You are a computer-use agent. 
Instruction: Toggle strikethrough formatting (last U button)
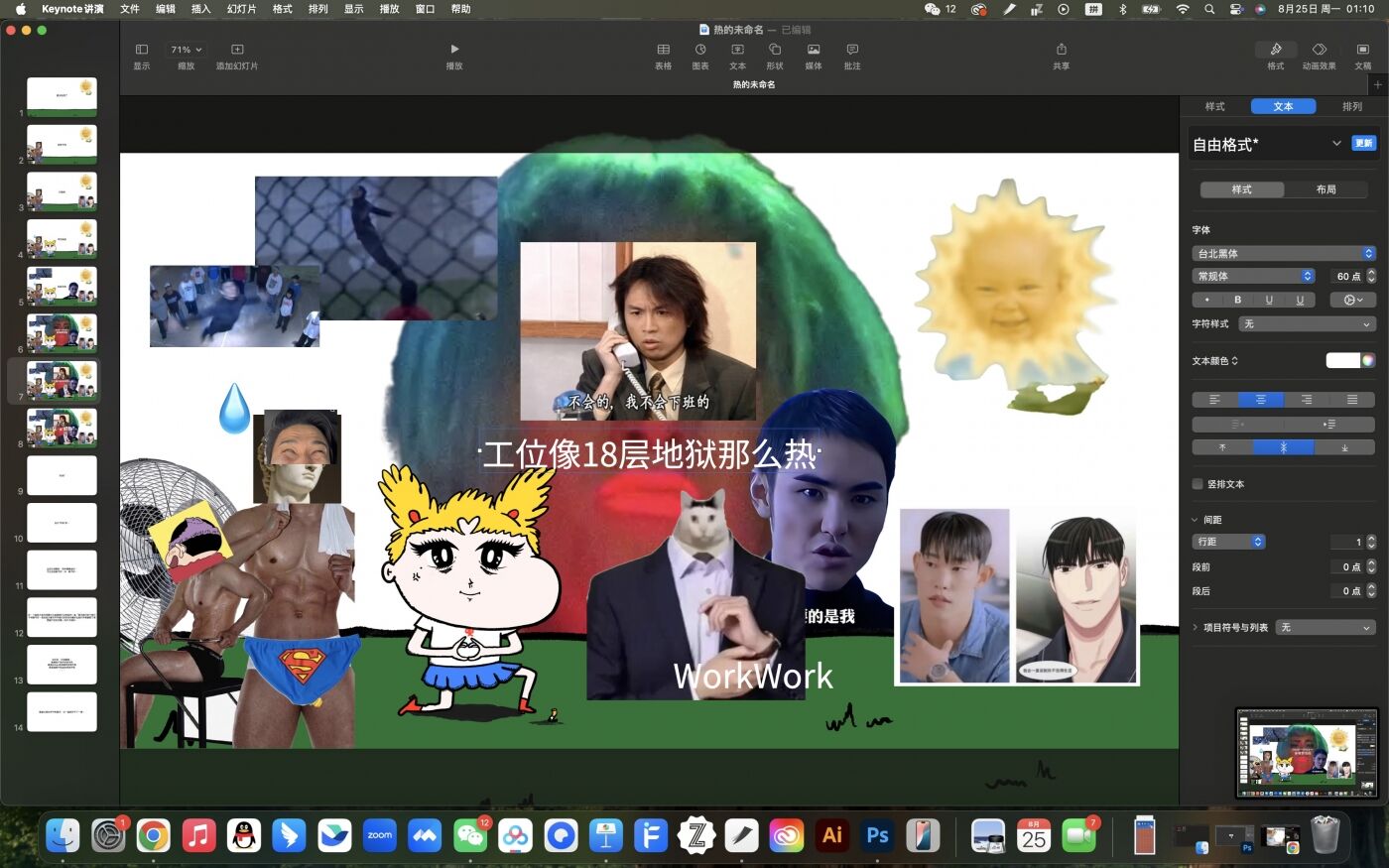coord(1300,300)
